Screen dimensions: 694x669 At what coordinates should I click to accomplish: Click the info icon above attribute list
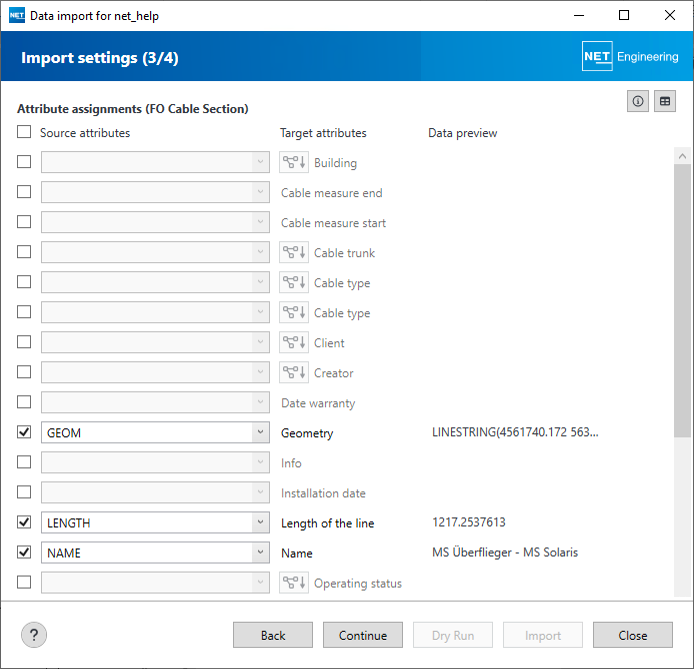tap(638, 101)
